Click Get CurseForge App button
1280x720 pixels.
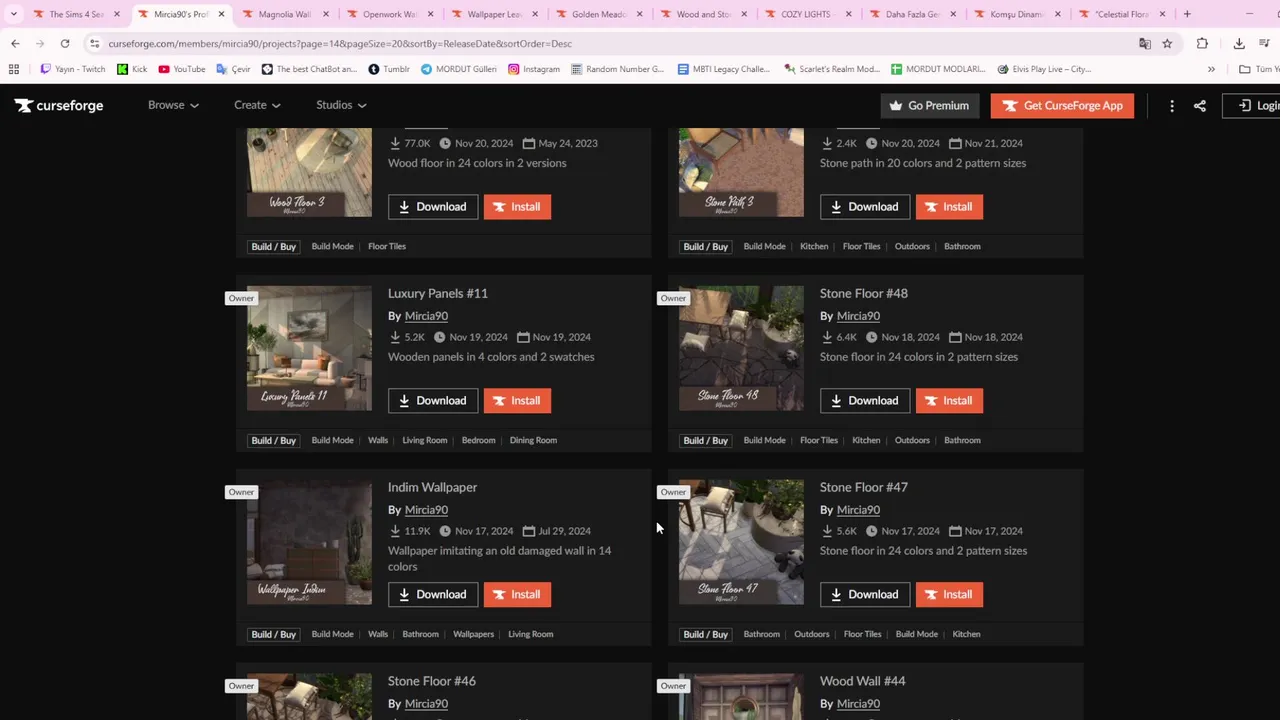[1062, 105]
